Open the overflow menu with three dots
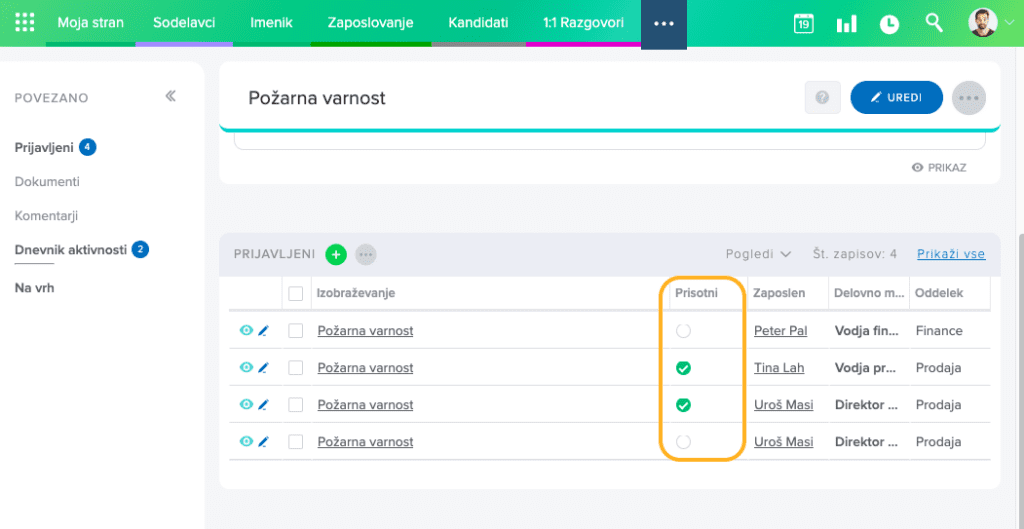Image resolution: width=1024 pixels, height=529 pixels. tap(664, 24)
